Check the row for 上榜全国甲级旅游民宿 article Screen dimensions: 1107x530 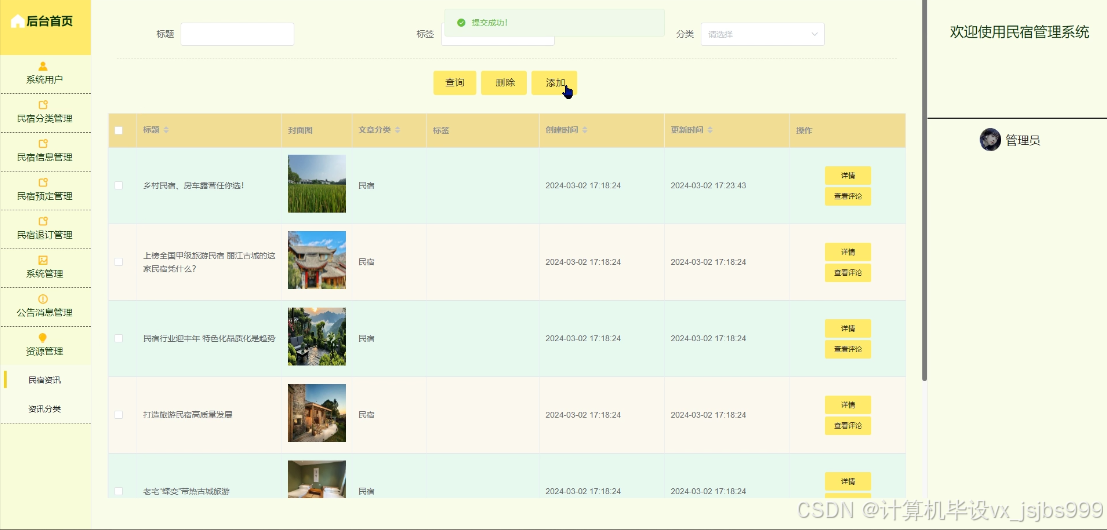pyautogui.click(x=119, y=262)
